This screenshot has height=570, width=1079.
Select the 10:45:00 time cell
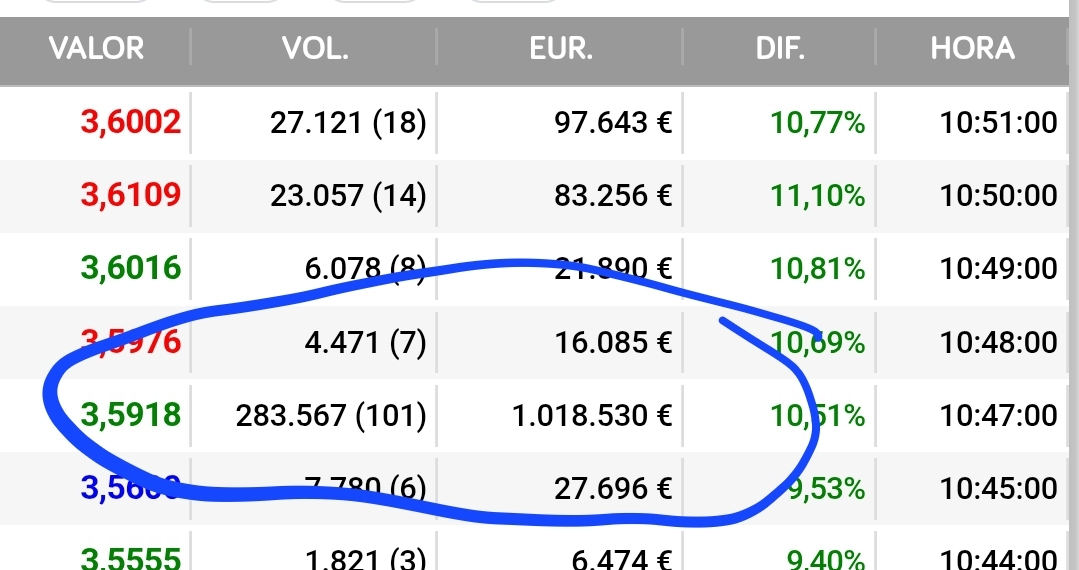[x=998, y=489]
